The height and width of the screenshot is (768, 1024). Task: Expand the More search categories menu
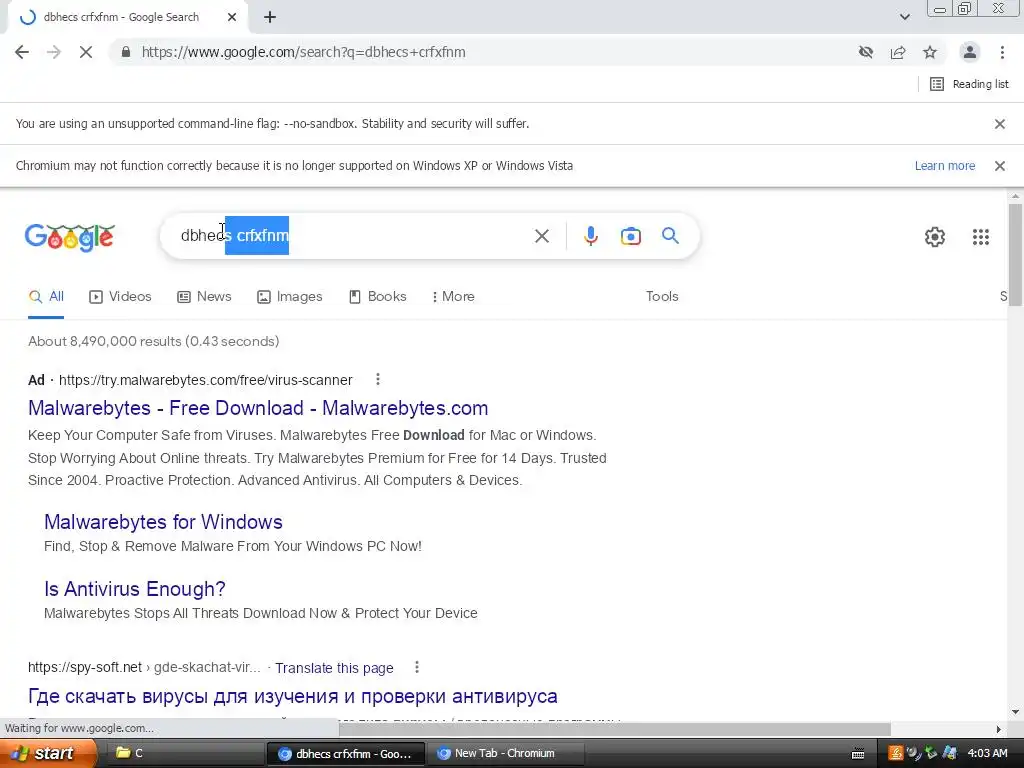coord(453,296)
